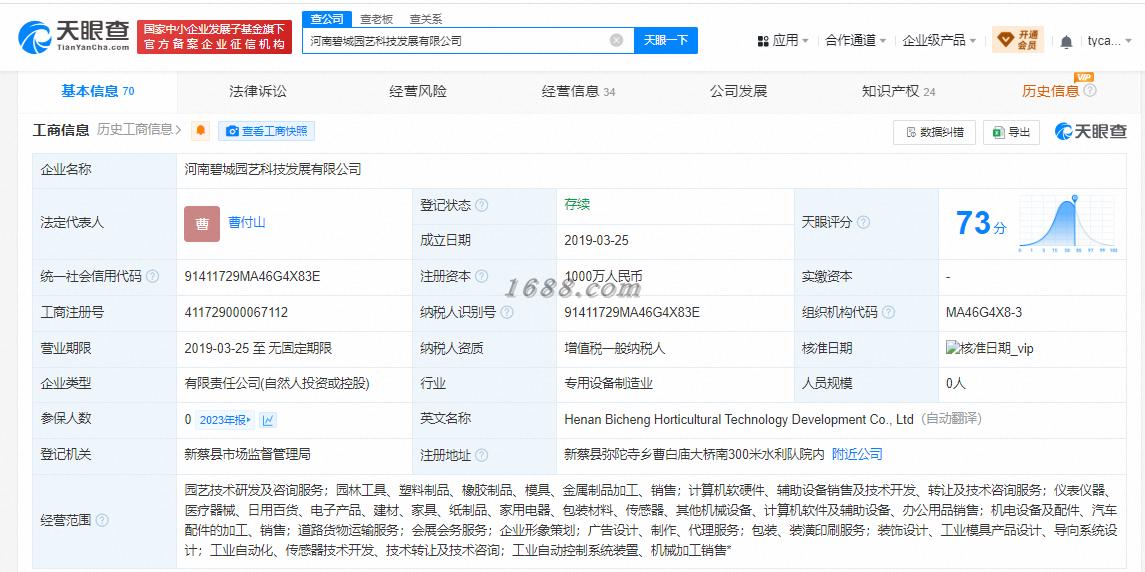Expand the 合作通道 dropdown menu

coord(855,41)
